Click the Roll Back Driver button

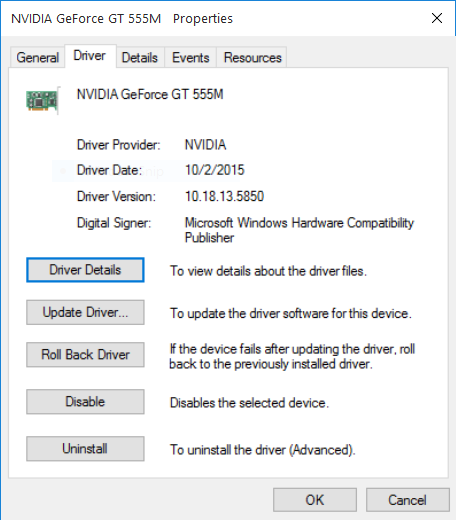85,355
